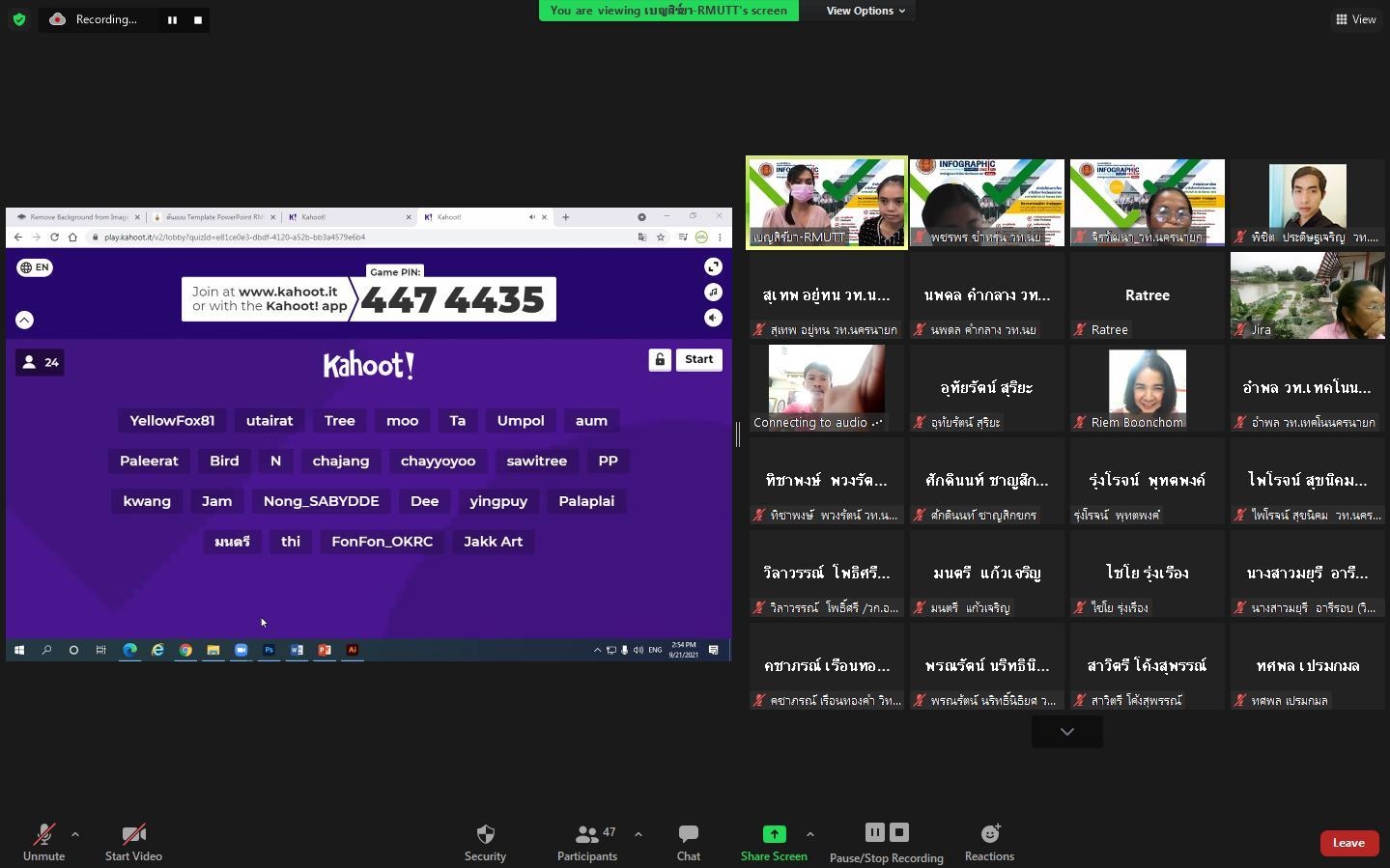
Task: Click the Kahoot Start button
Action: [x=699, y=359]
